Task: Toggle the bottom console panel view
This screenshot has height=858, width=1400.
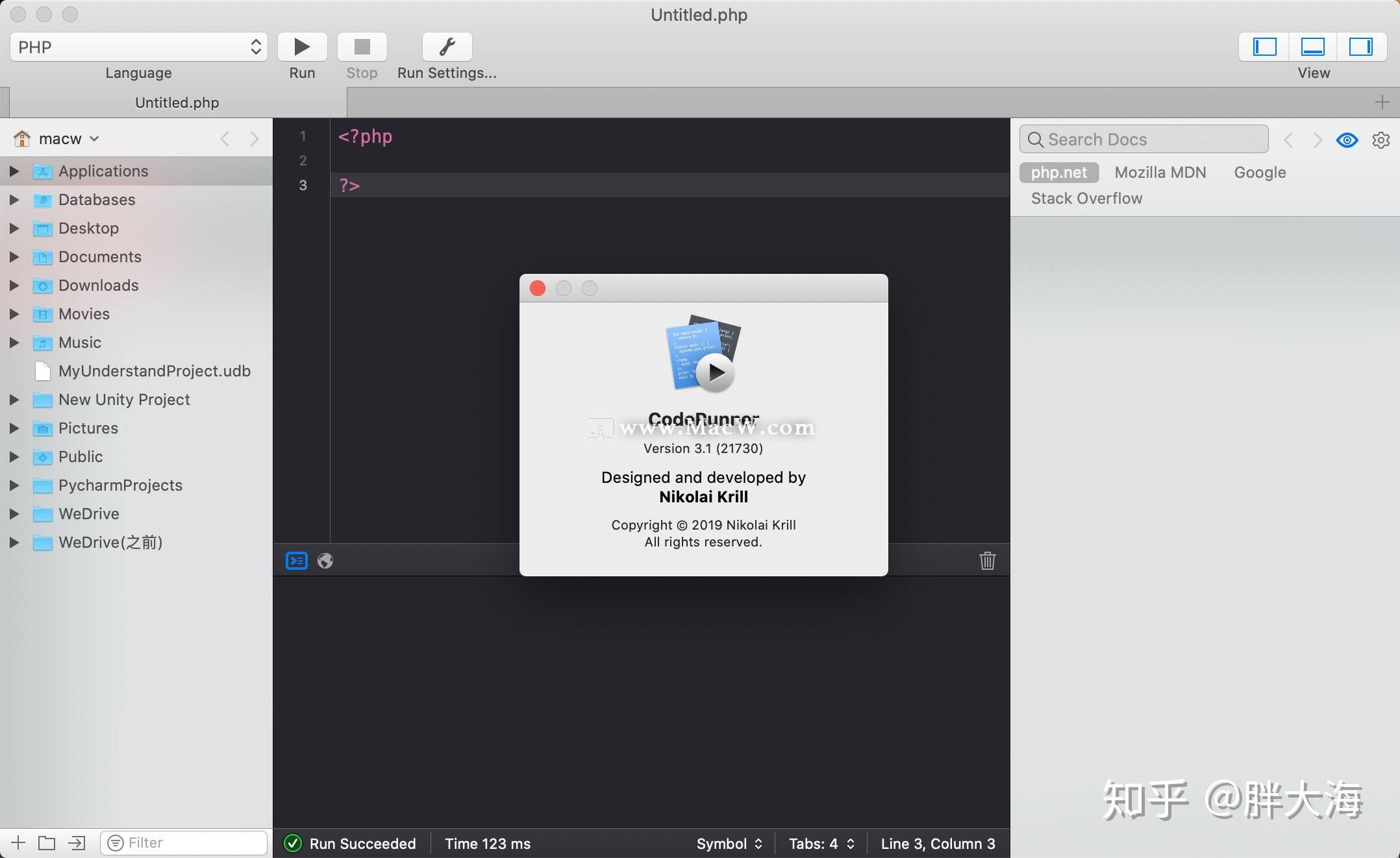Action: pyautogui.click(x=1312, y=47)
